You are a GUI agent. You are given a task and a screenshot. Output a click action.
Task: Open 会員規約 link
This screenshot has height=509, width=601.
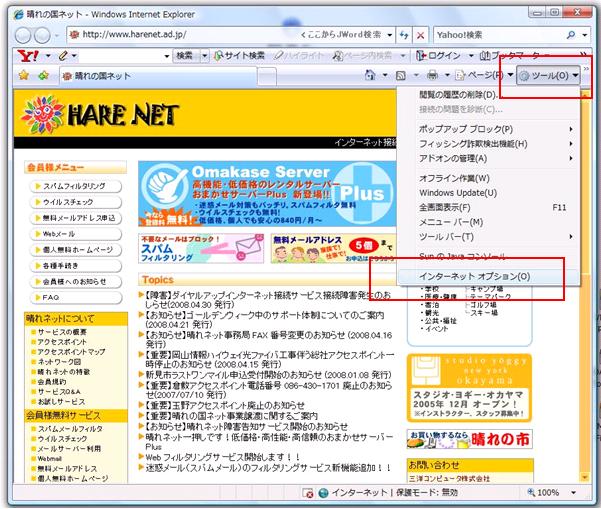[x=52, y=382]
